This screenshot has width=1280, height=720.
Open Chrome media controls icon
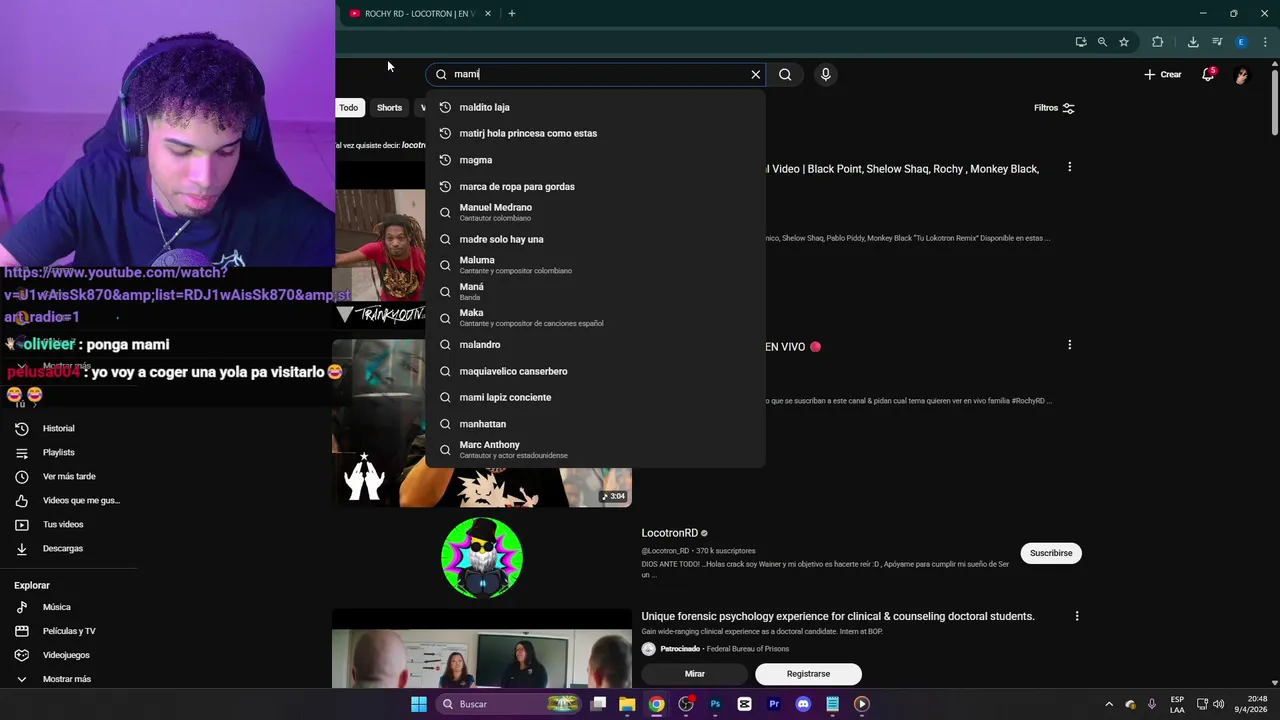[x=1217, y=42]
